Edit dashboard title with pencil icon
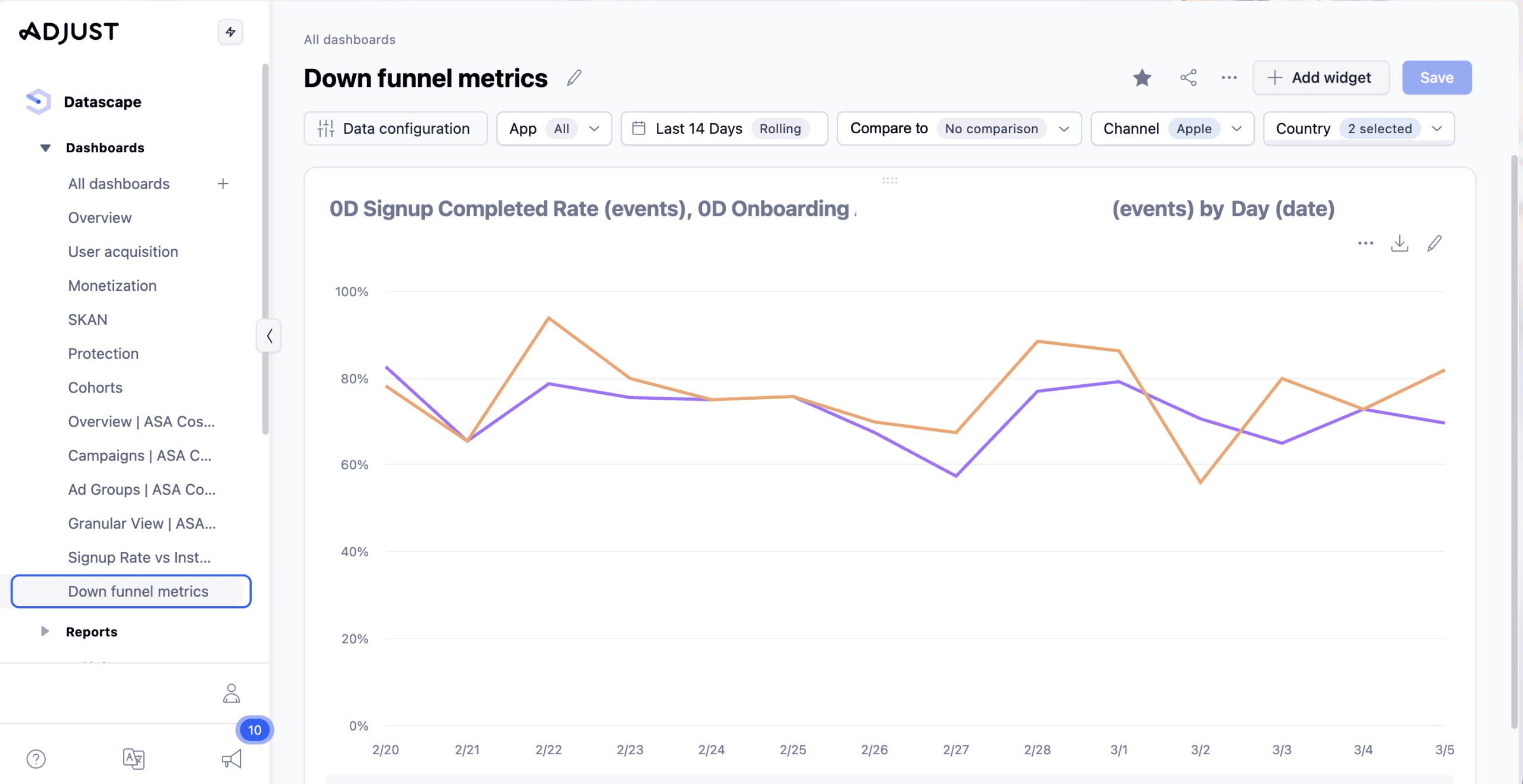Screen dimensions: 1523x784 (574, 78)
